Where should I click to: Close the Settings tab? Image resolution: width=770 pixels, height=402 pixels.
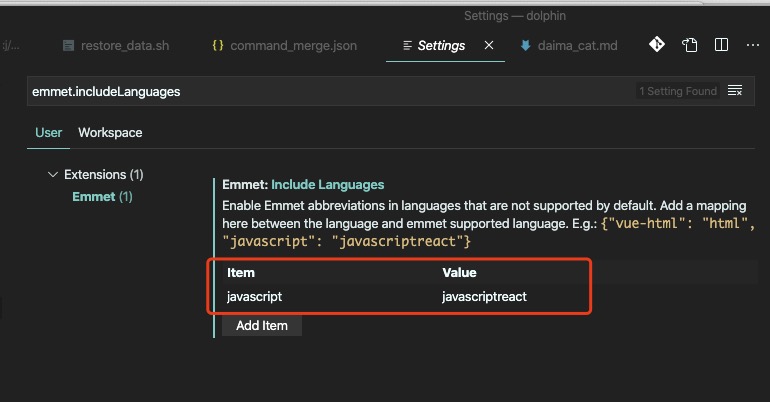click(x=489, y=45)
